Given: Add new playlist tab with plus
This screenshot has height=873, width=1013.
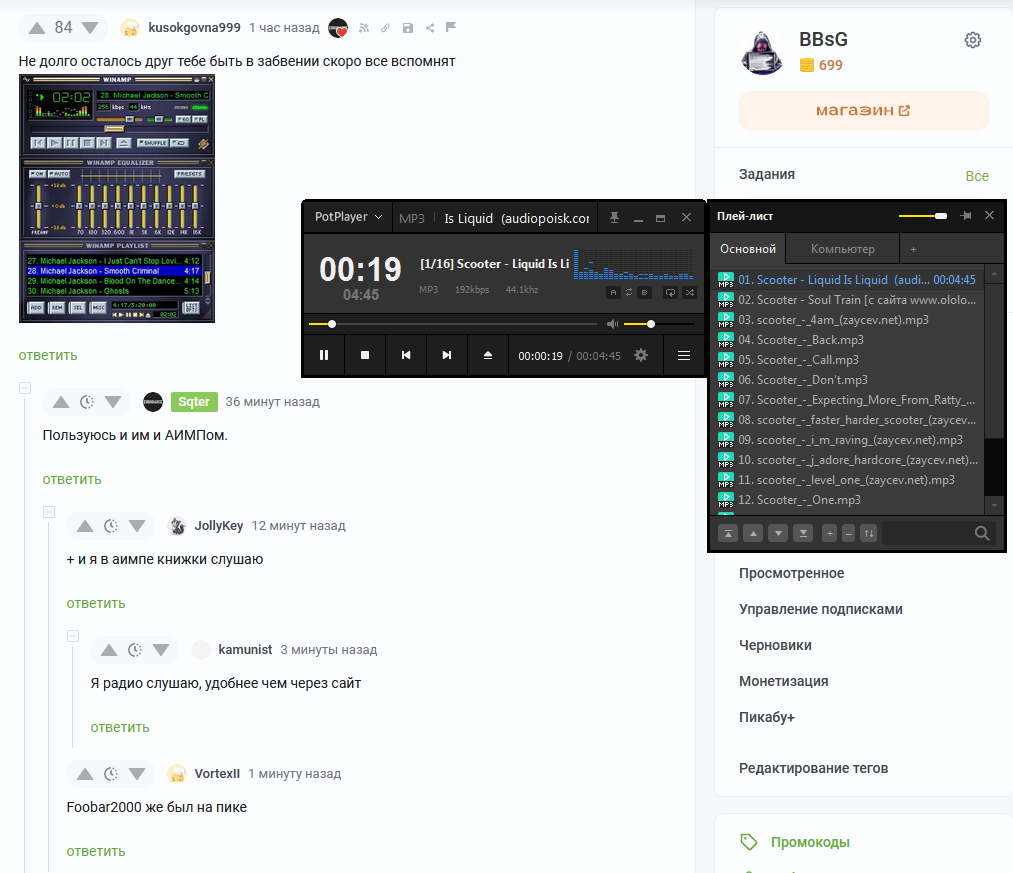Looking at the screenshot, I should click(x=914, y=249).
